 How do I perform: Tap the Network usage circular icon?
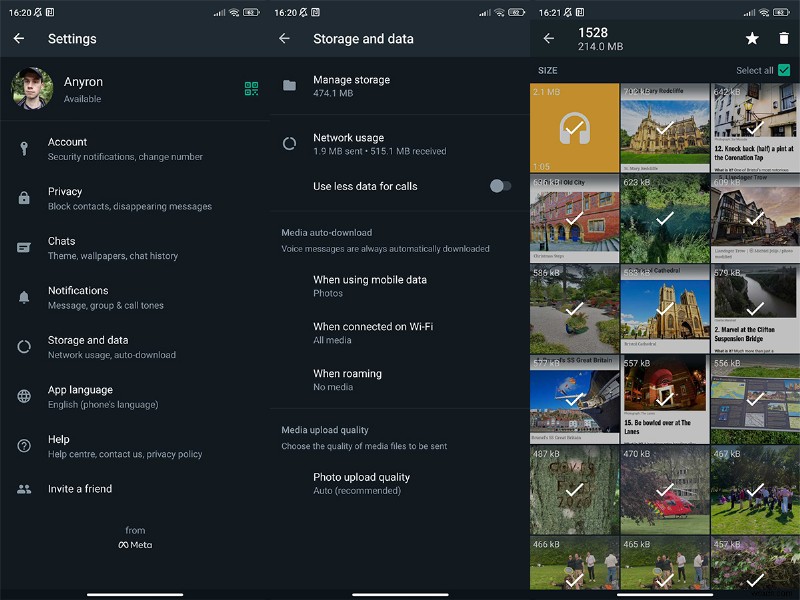coord(288,143)
